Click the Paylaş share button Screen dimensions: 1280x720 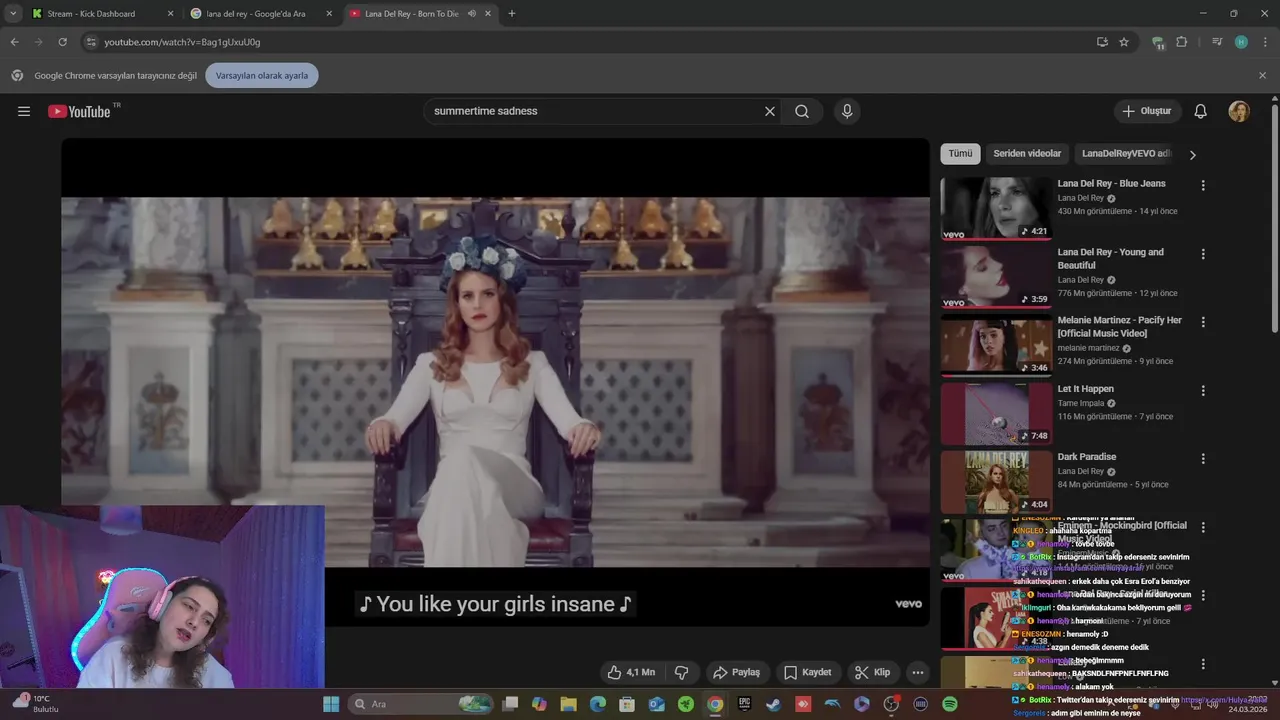pos(736,672)
